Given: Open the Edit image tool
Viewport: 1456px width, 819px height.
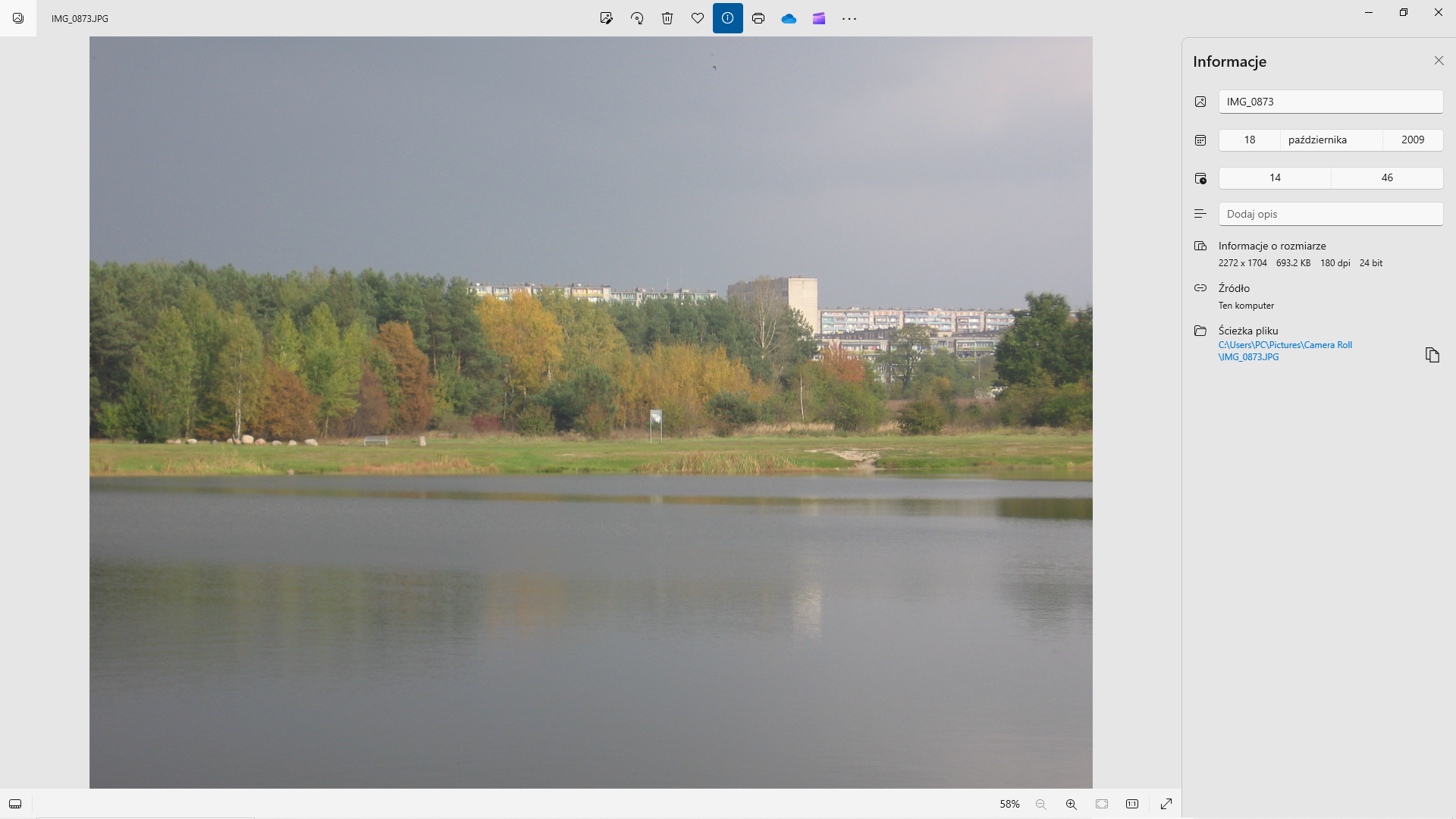Looking at the screenshot, I should [606, 18].
